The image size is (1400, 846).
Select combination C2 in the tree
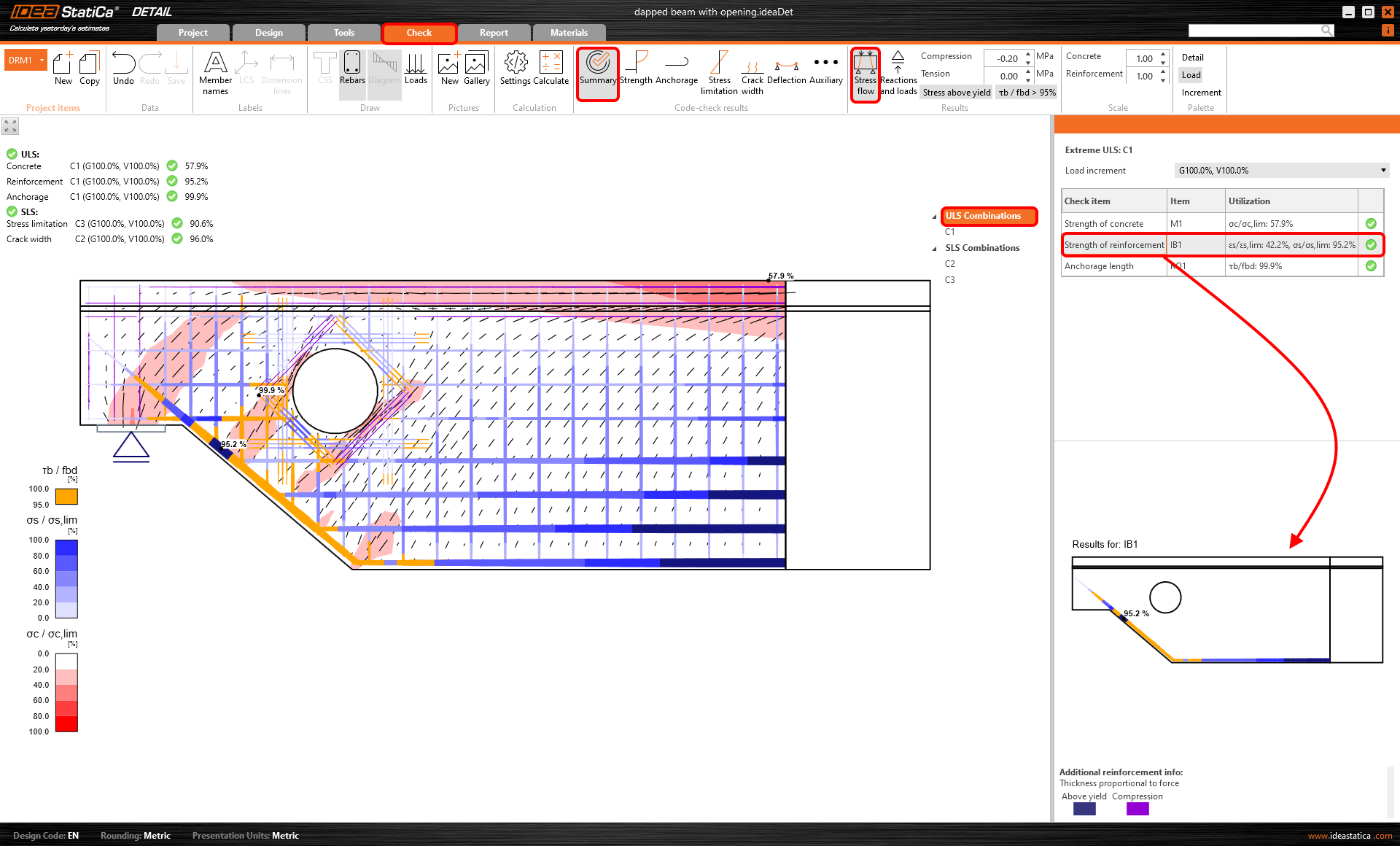click(949, 264)
